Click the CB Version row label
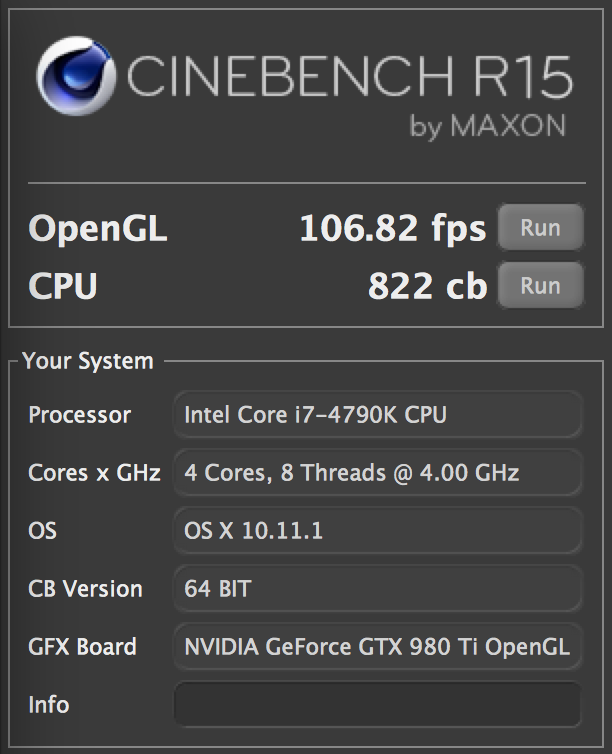 coord(85,588)
